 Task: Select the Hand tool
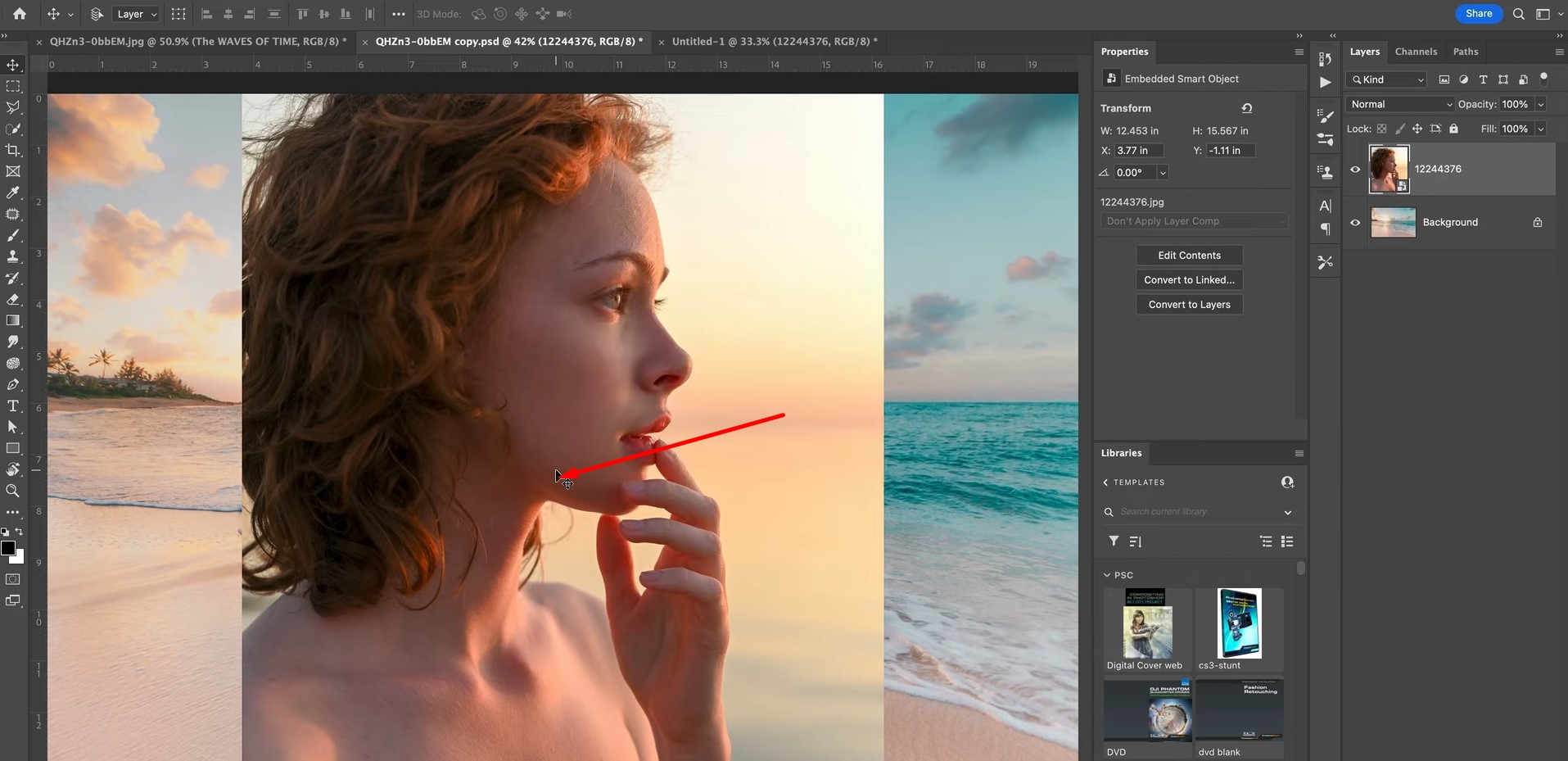(x=13, y=469)
